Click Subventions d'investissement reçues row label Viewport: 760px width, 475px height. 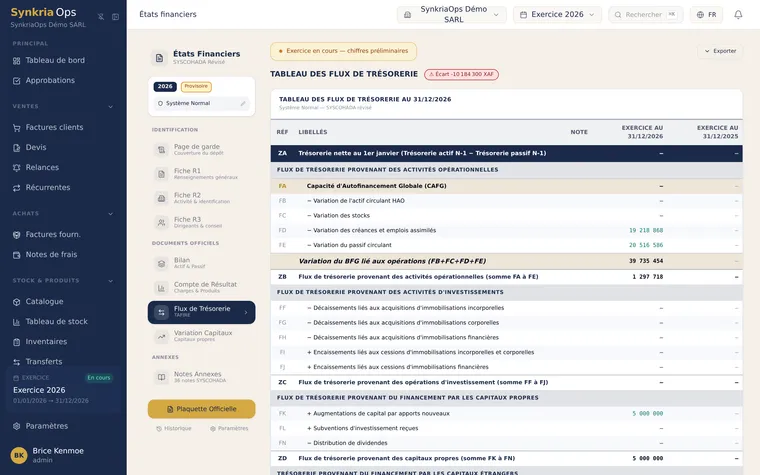(363, 428)
